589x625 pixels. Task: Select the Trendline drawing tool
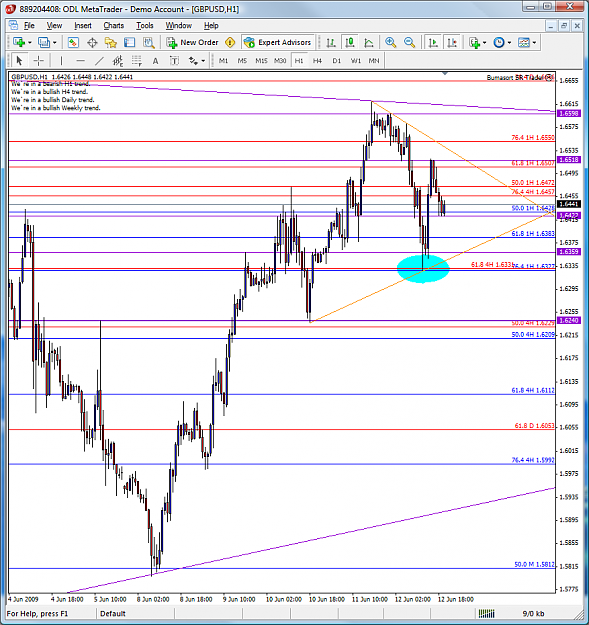tap(99, 61)
